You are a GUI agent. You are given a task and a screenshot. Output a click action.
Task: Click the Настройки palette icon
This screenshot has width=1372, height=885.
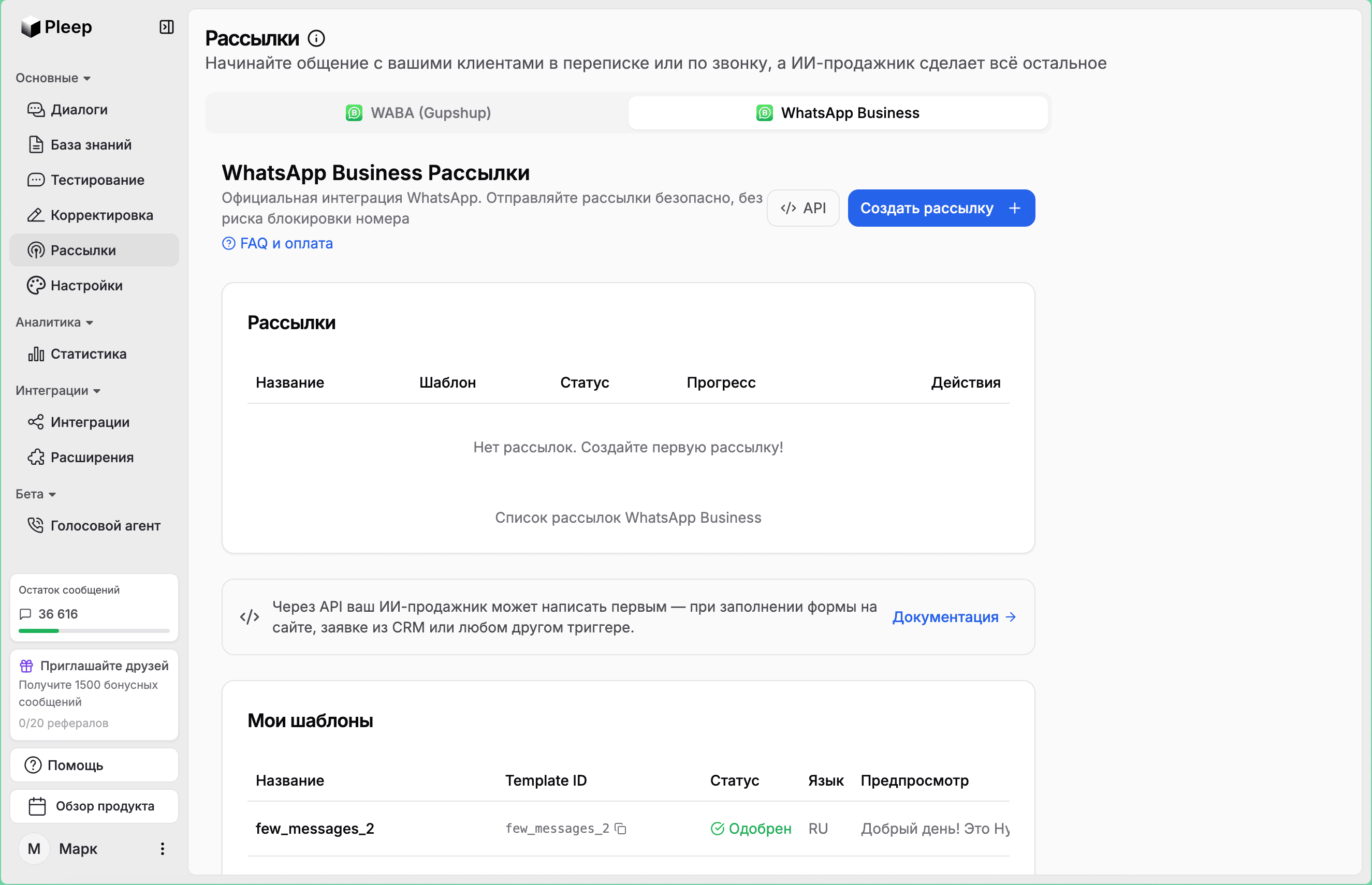point(36,286)
